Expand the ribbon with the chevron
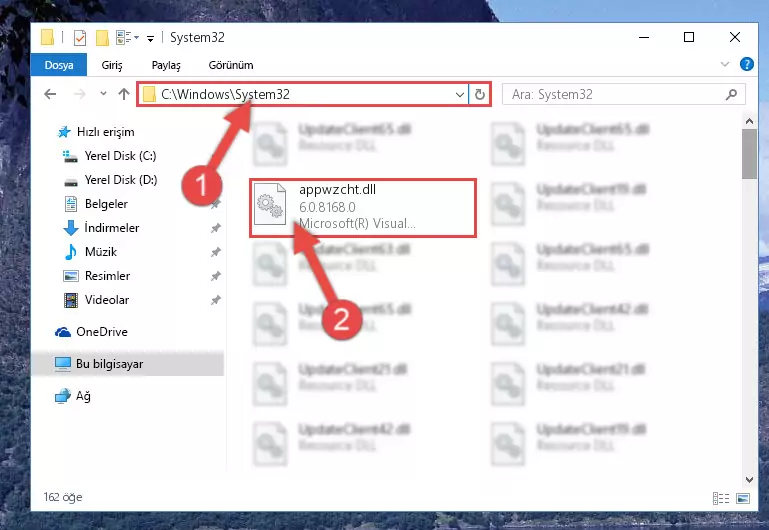769x530 pixels. (x=724, y=64)
